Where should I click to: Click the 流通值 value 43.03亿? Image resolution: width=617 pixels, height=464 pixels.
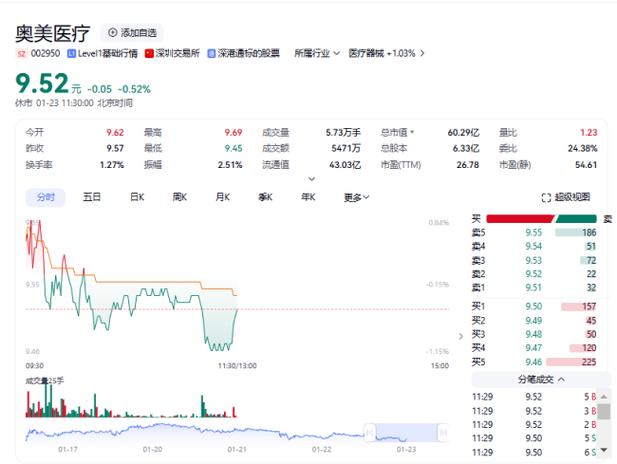345,165
